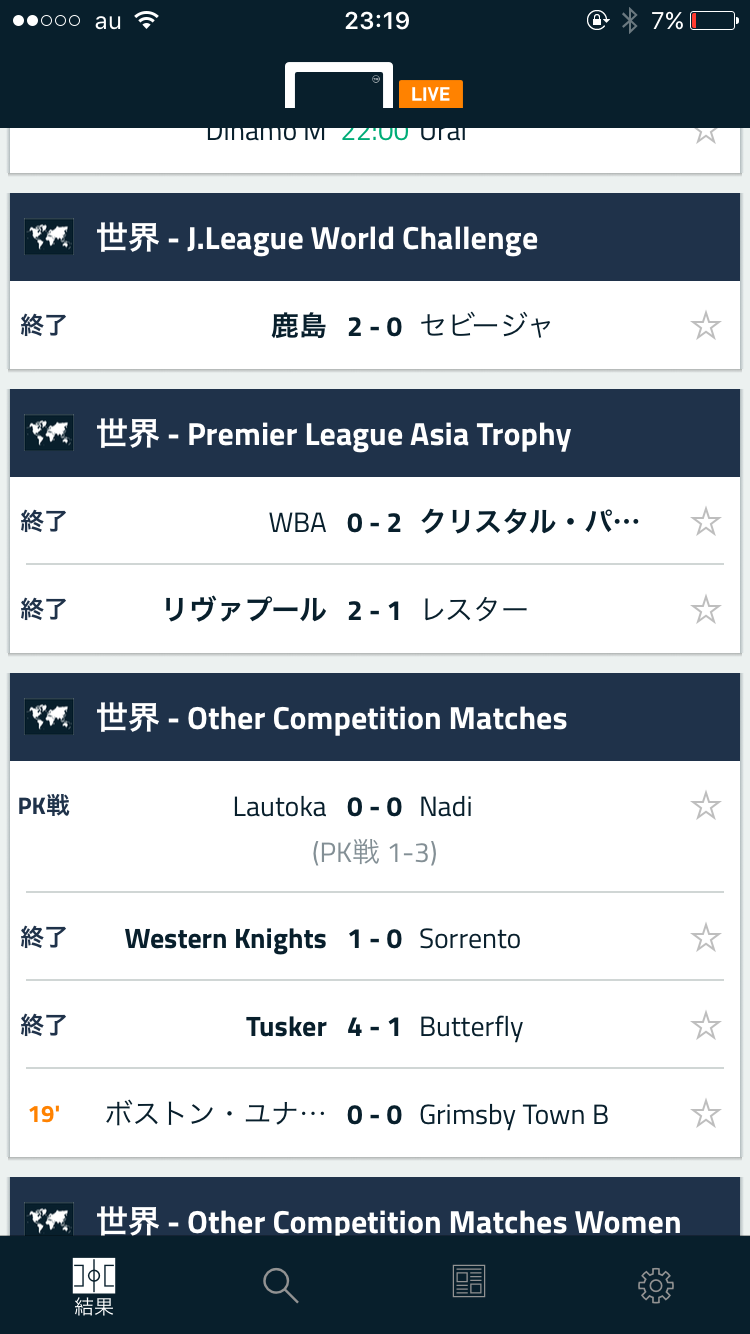
Task: Tap world map icon beside Premier League Asia Trophy
Action: (49, 434)
